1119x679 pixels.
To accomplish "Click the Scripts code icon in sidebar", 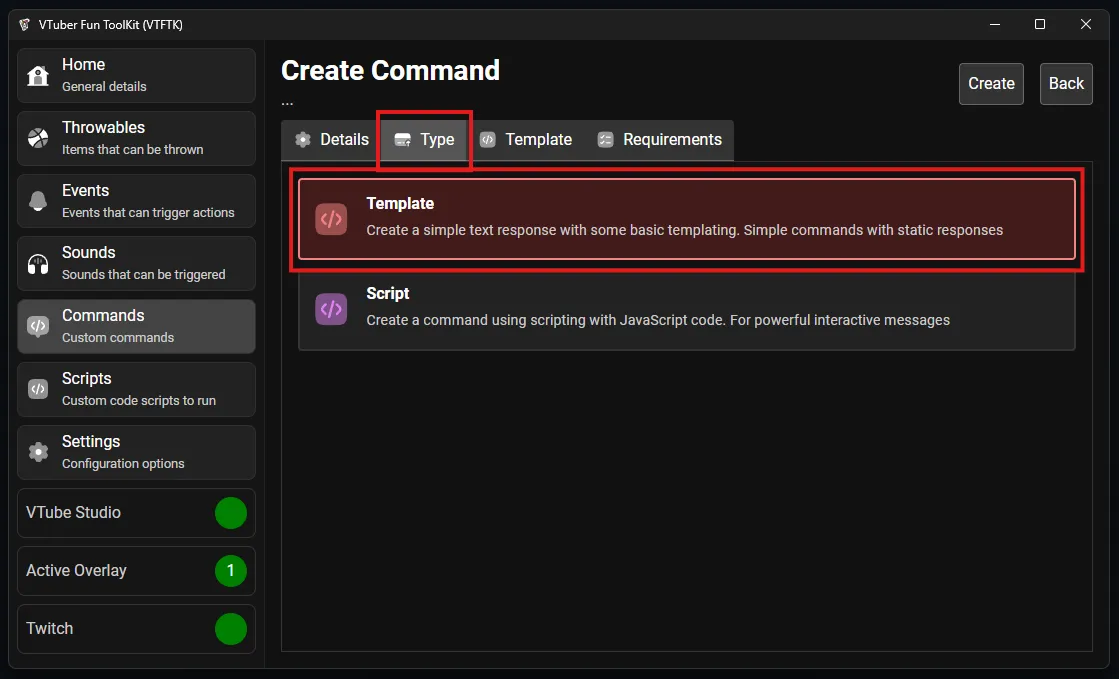I will pyautogui.click(x=38, y=389).
